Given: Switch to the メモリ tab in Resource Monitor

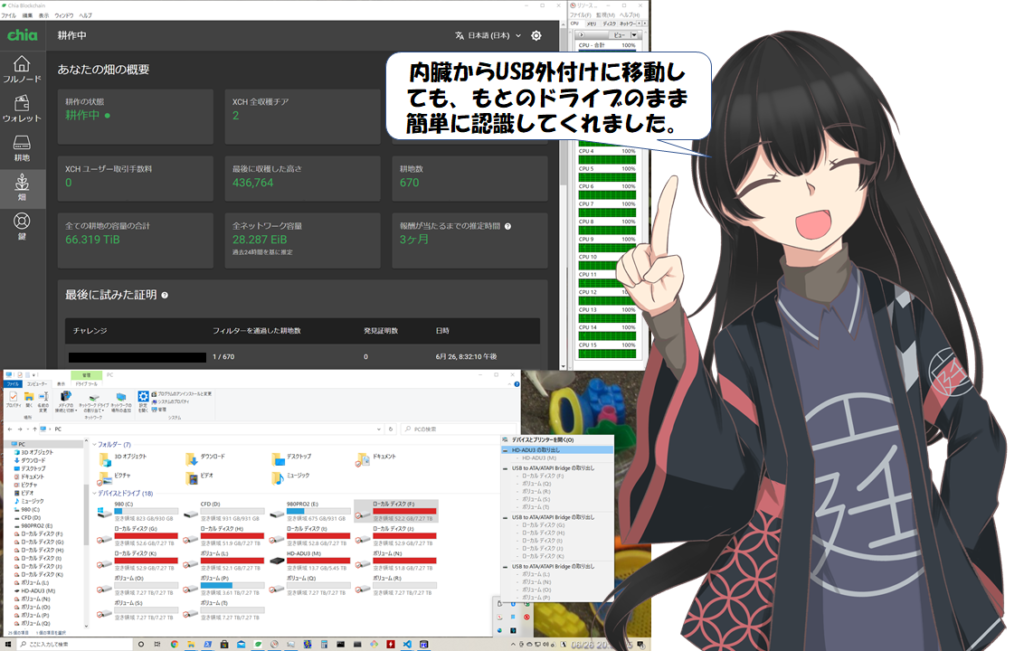Looking at the screenshot, I should (591, 24).
